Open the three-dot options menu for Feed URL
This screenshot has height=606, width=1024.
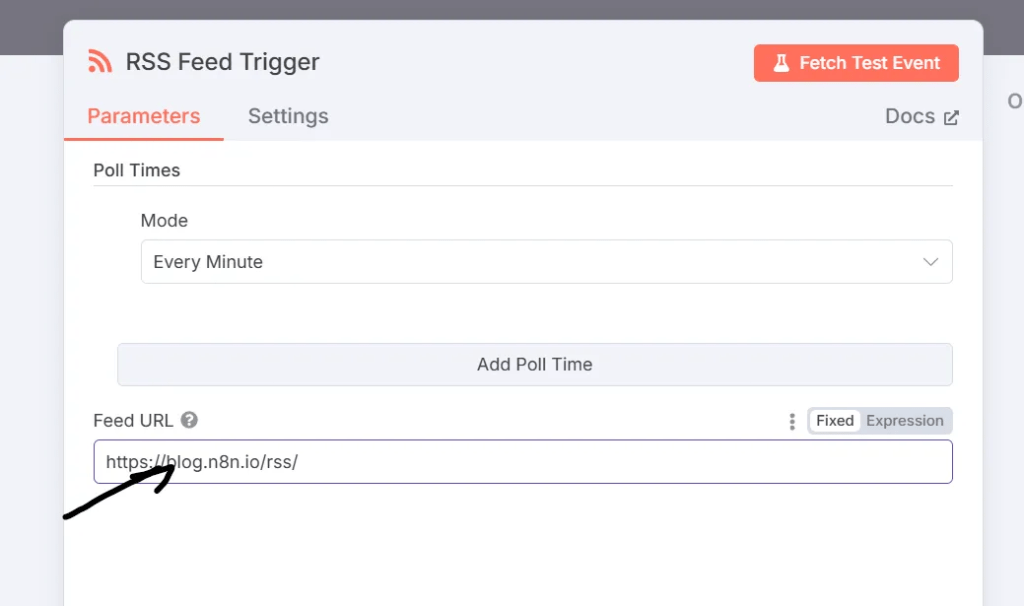tap(792, 421)
